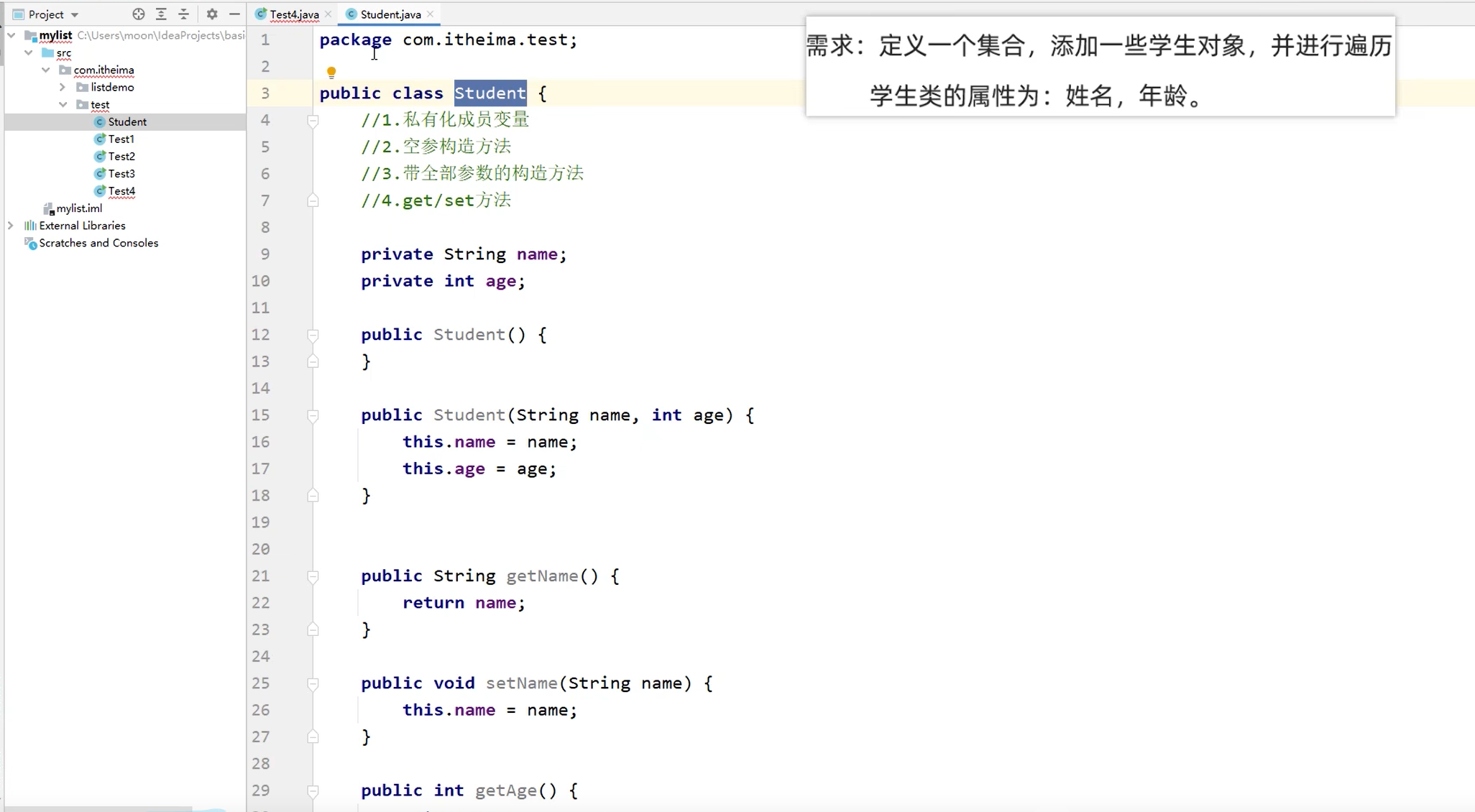
Task: Toggle fold marker at line 4 comments
Action: [313, 121]
